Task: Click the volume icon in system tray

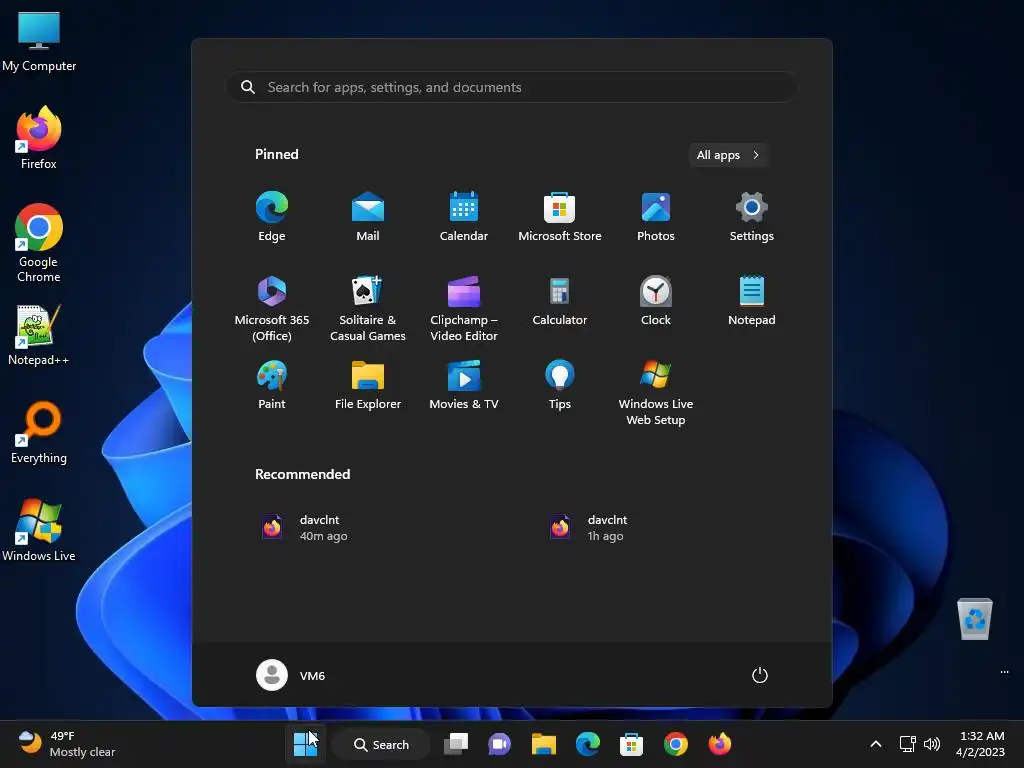Action: [932, 744]
